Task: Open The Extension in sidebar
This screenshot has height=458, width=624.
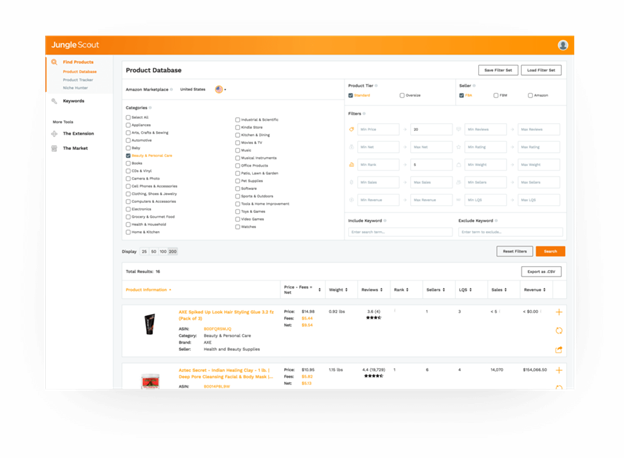Action: 78,134
